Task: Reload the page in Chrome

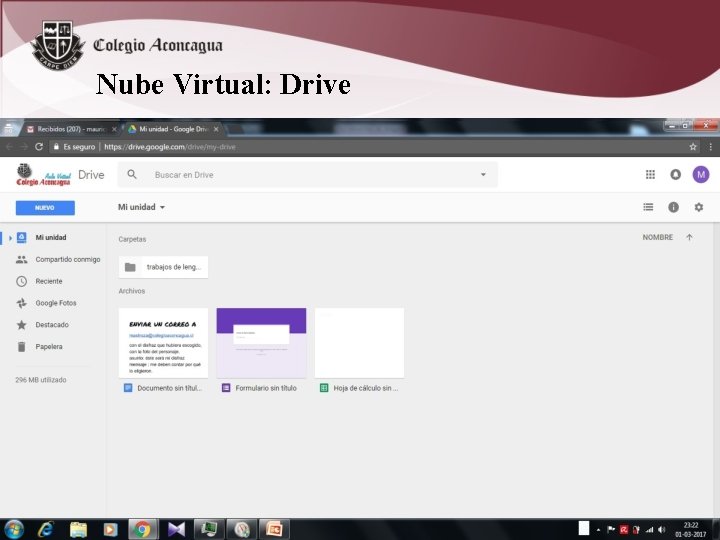Action: click(39, 147)
